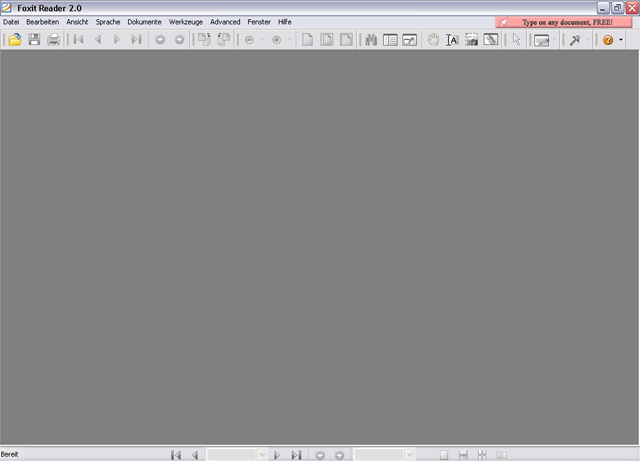640x461 pixels.
Task: Open the Ansicht menu
Action: (x=77, y=22)
